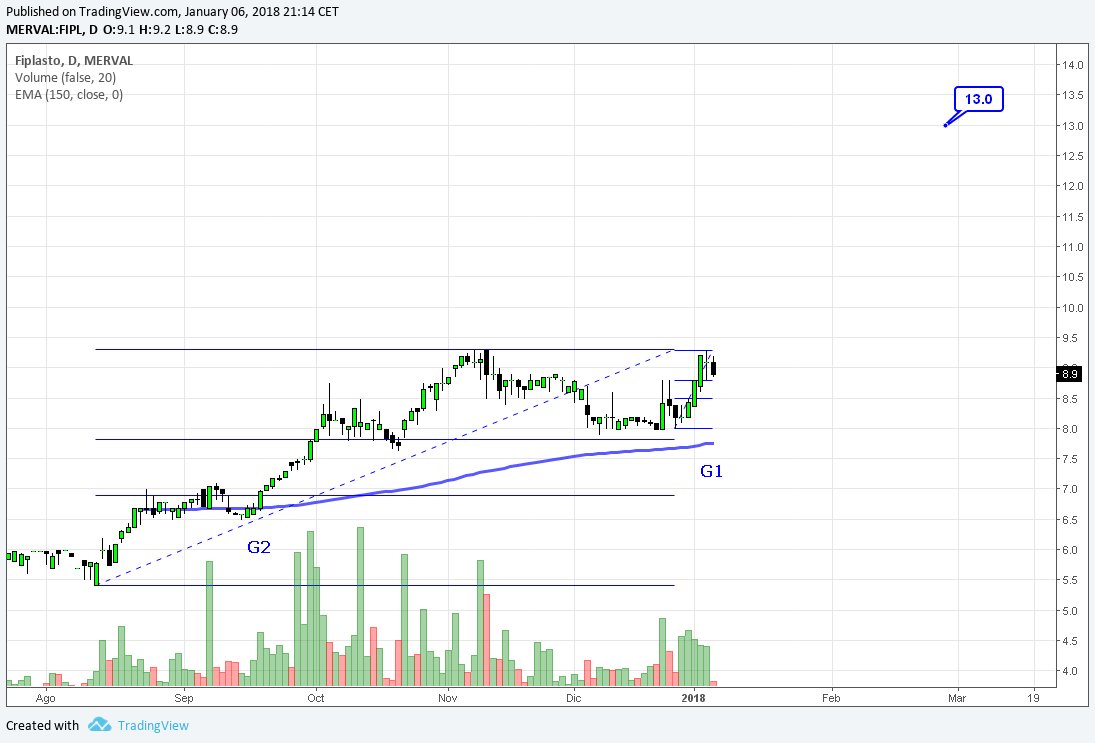The image size is (1095, 743).
Task: Click the 19 label on time axis
Action: coord(1034,698)
